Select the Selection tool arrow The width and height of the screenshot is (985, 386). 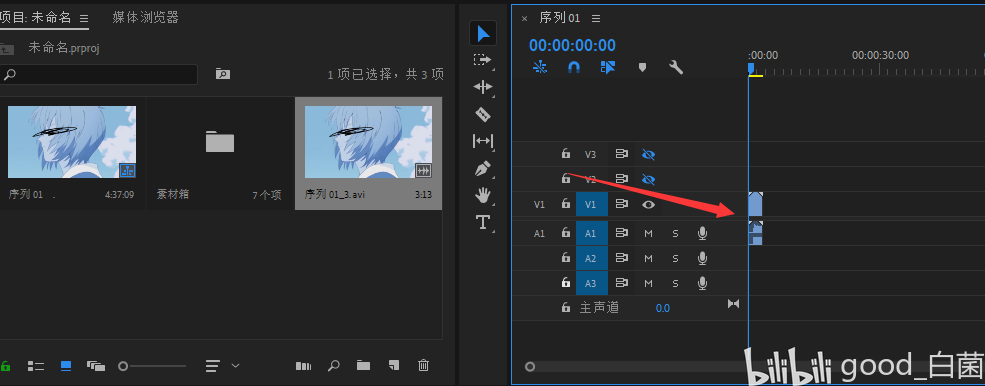[483, 33]
